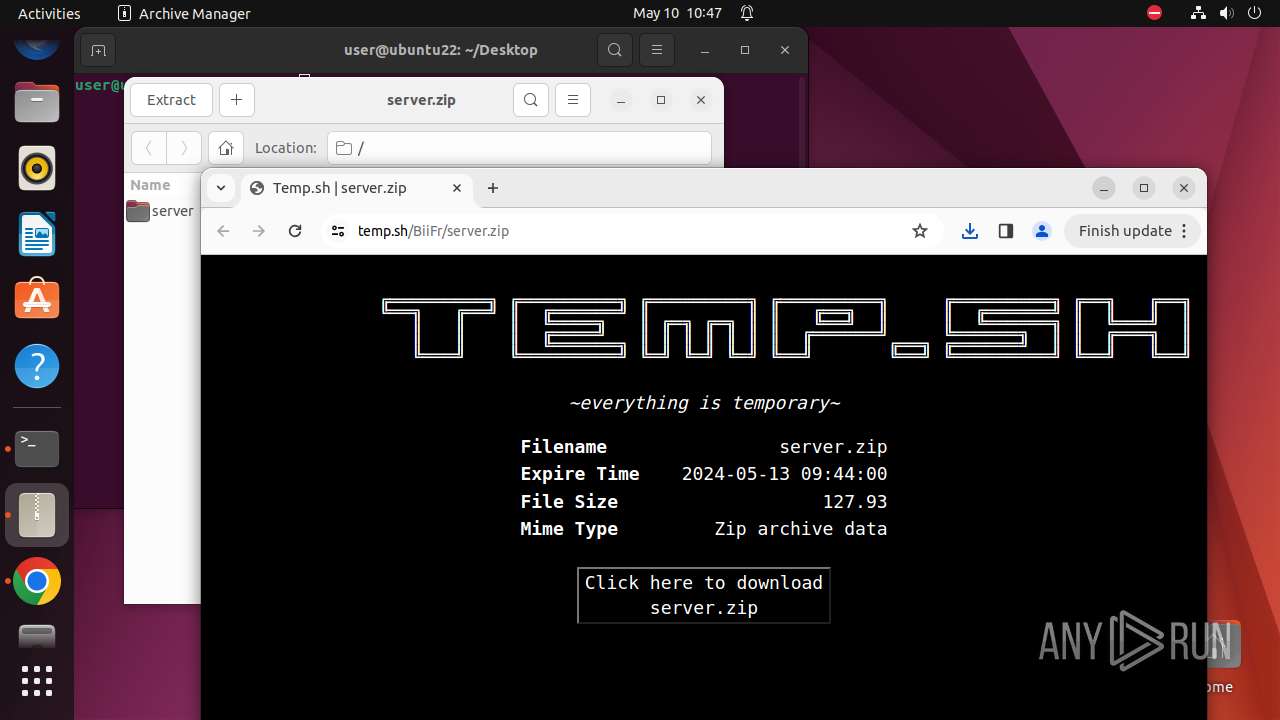Open Archive Manager hamburger menu
The image size is (1280, 720).
click(573, 100)
